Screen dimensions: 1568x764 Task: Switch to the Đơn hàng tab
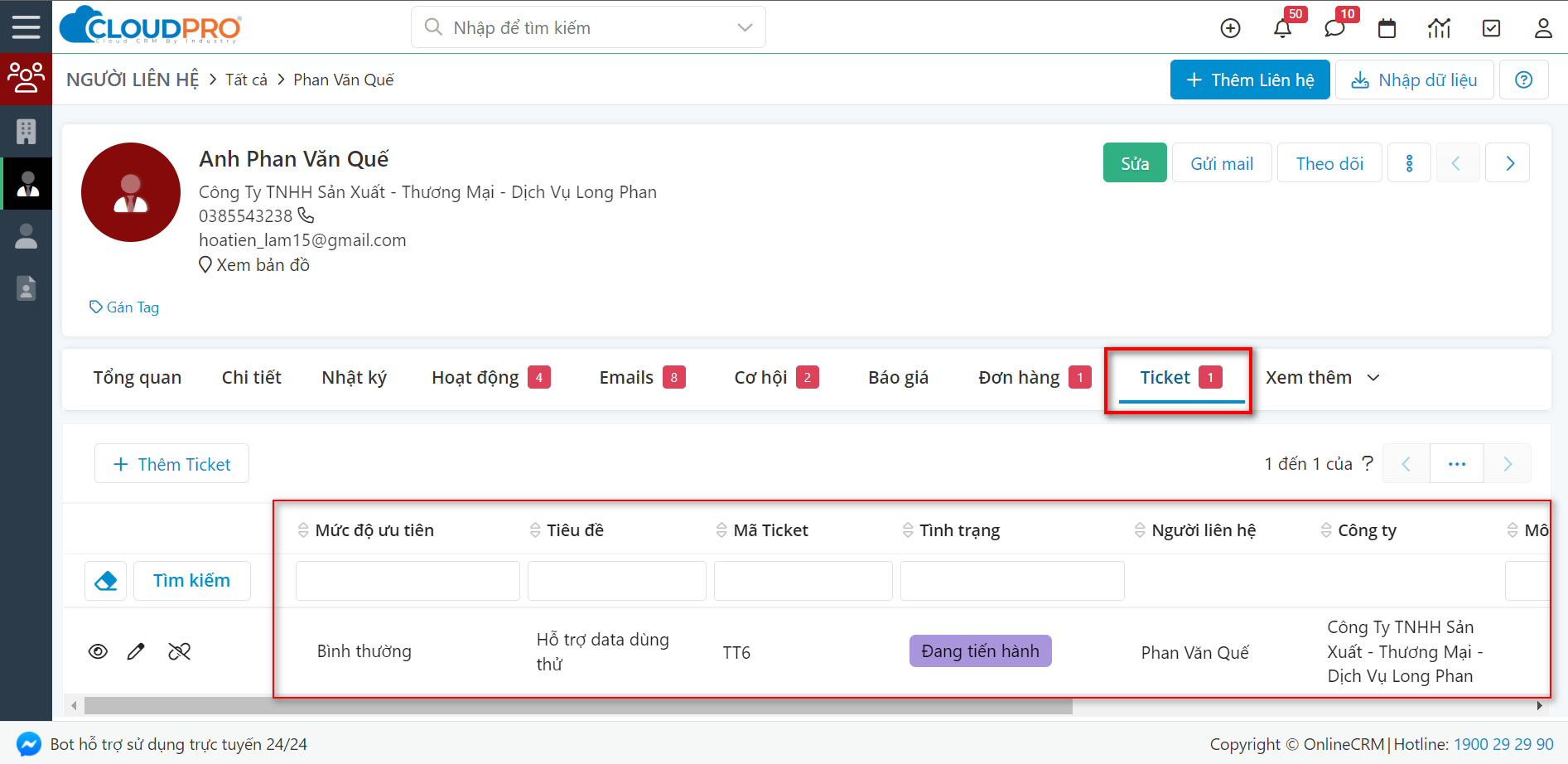coord(1035,378)
